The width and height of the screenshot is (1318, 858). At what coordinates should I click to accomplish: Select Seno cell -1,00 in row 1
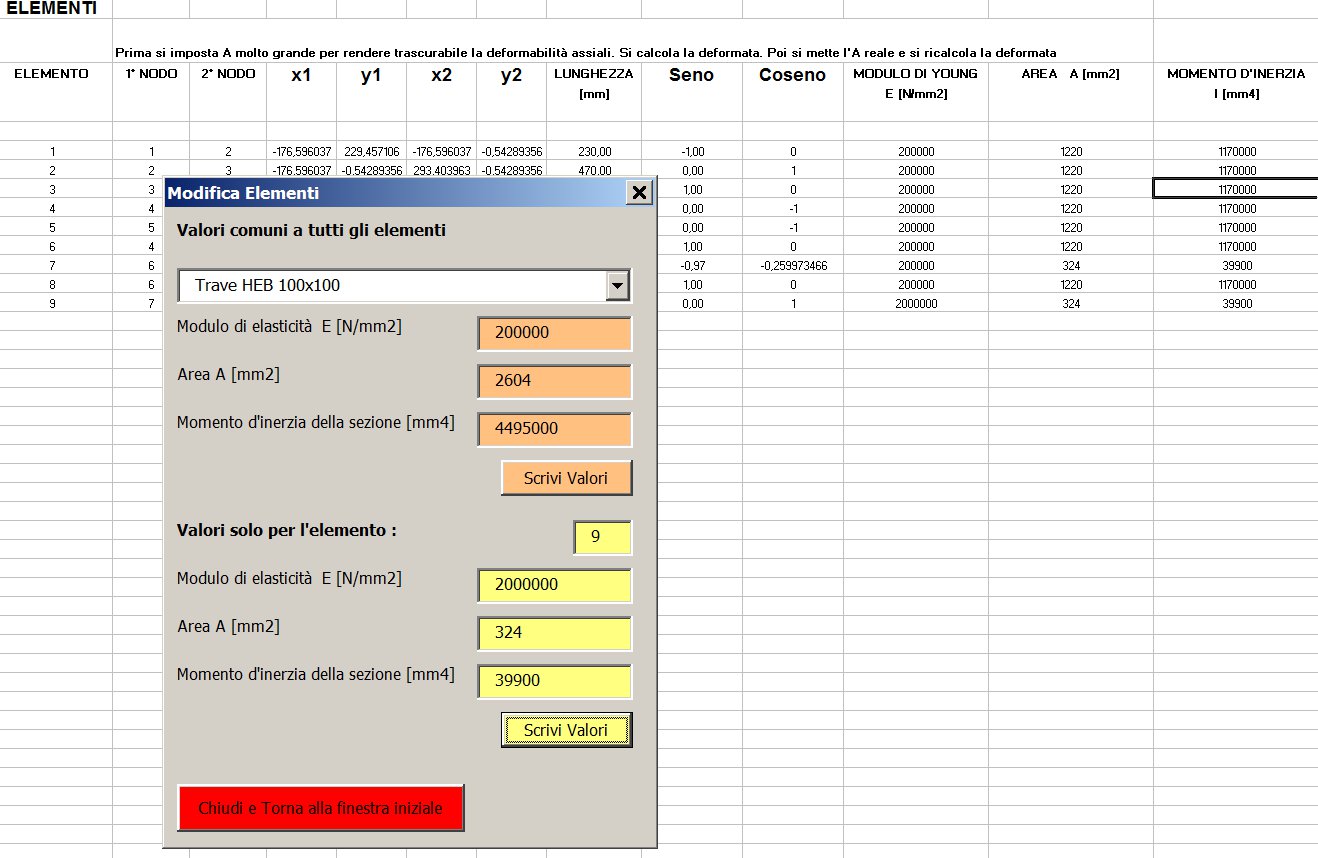pyautogui.click(x=692, y=152)
